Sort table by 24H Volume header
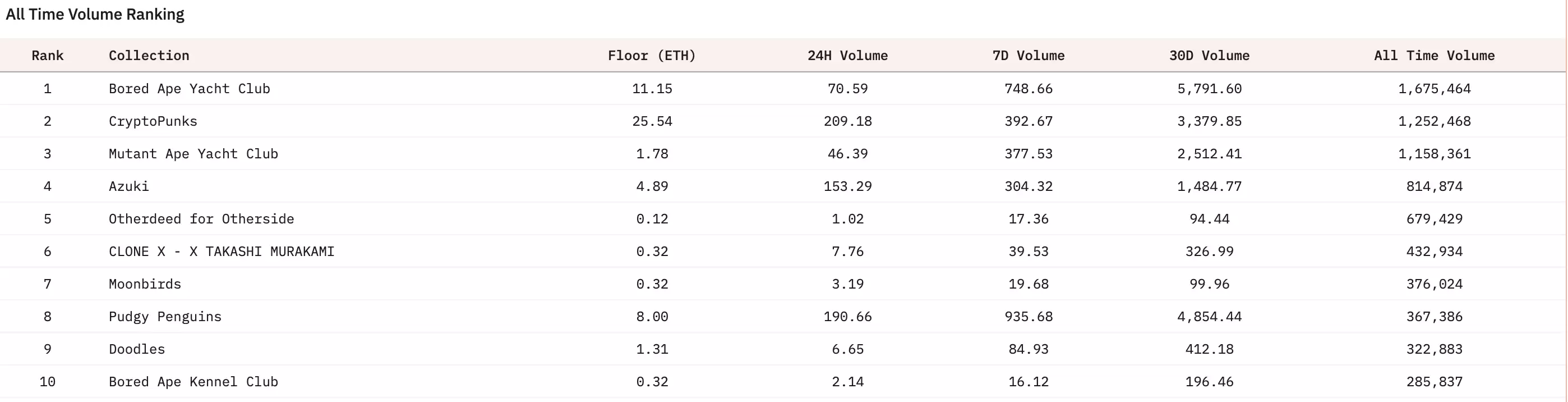This screenshot has width=1568, height=402. click(x=847, y=56)
